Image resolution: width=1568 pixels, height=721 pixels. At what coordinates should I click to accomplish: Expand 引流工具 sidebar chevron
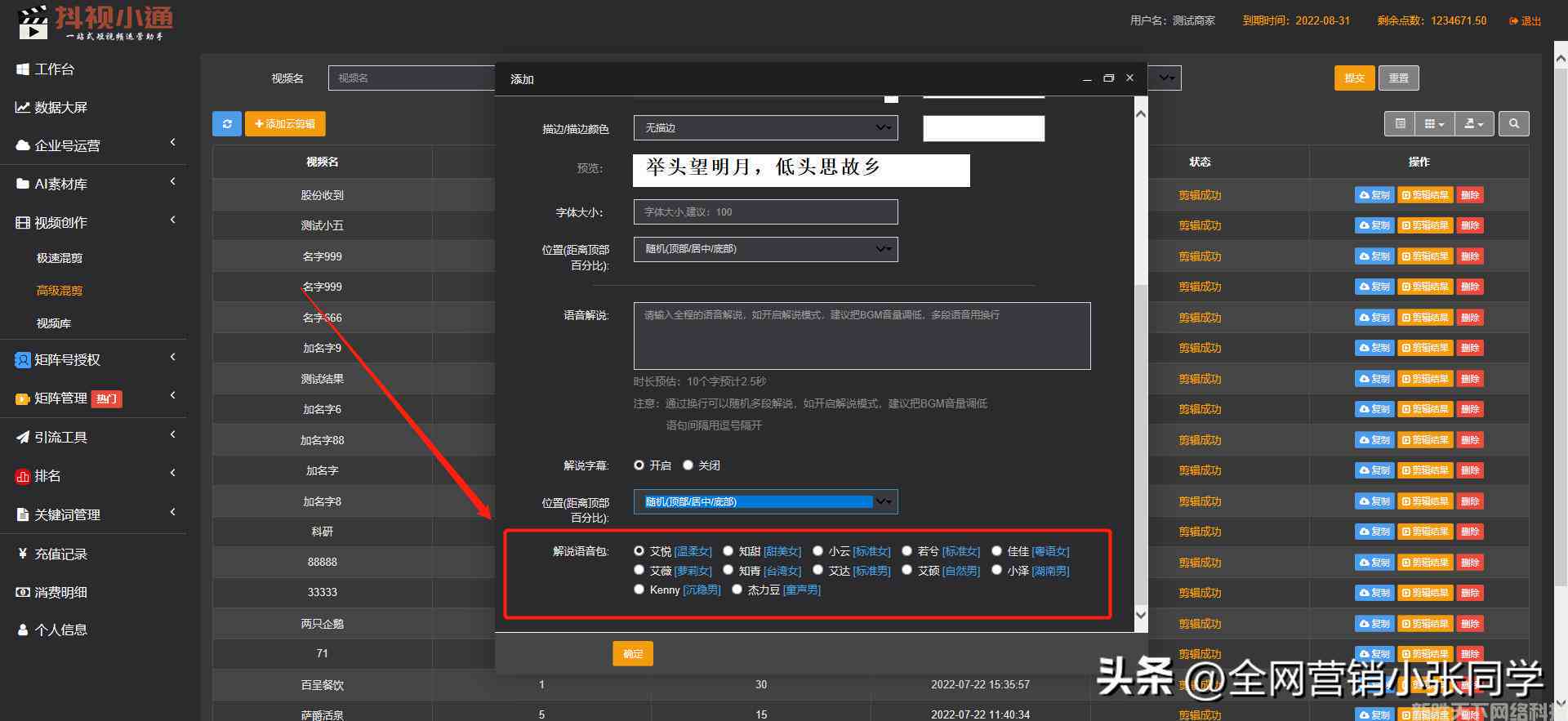click(x=172, y=435)
